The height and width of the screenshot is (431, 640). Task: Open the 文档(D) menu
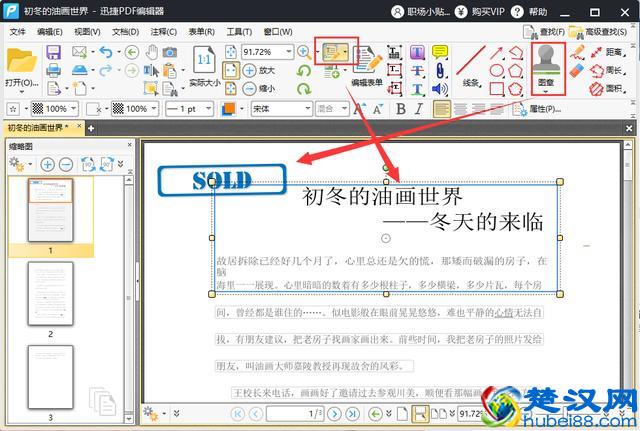(126, 32)
